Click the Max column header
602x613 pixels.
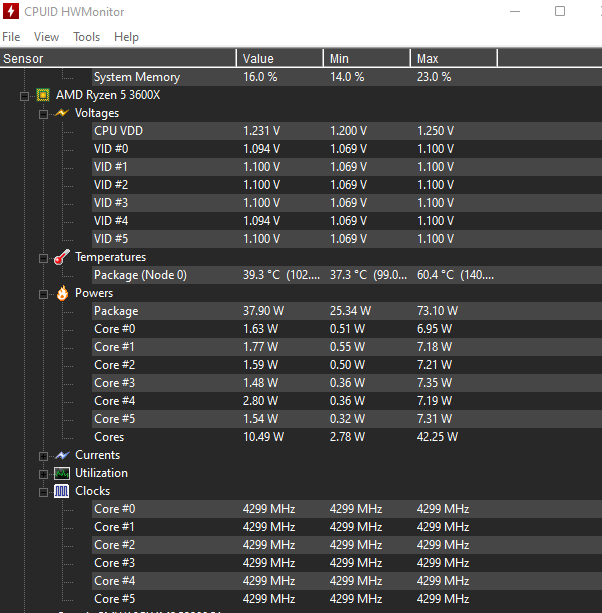(x=454, y=58)
